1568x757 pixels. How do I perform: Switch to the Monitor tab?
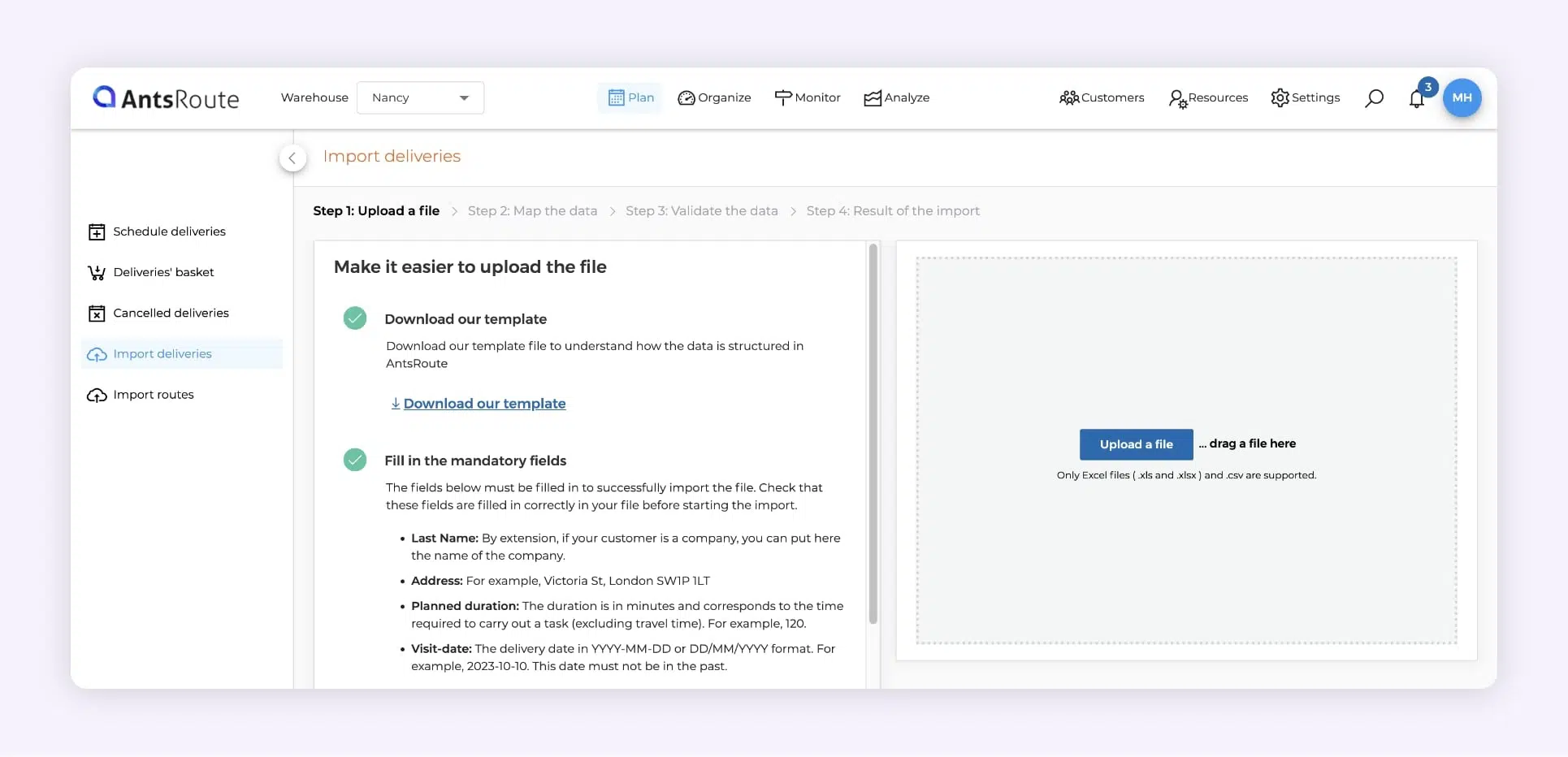[808, 97]
